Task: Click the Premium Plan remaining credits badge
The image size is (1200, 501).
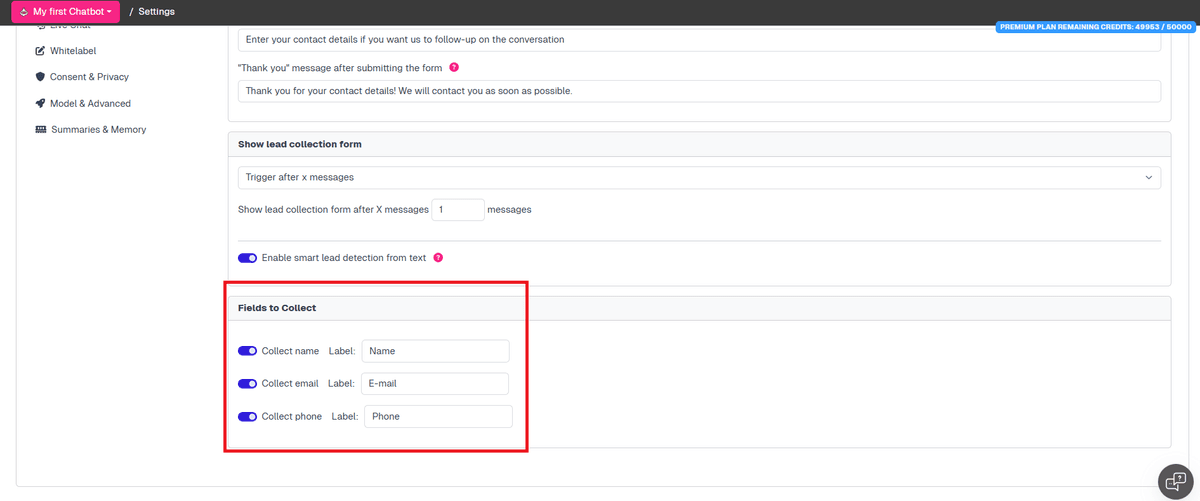Action: pyautogui.click(x=1094, y=27)
